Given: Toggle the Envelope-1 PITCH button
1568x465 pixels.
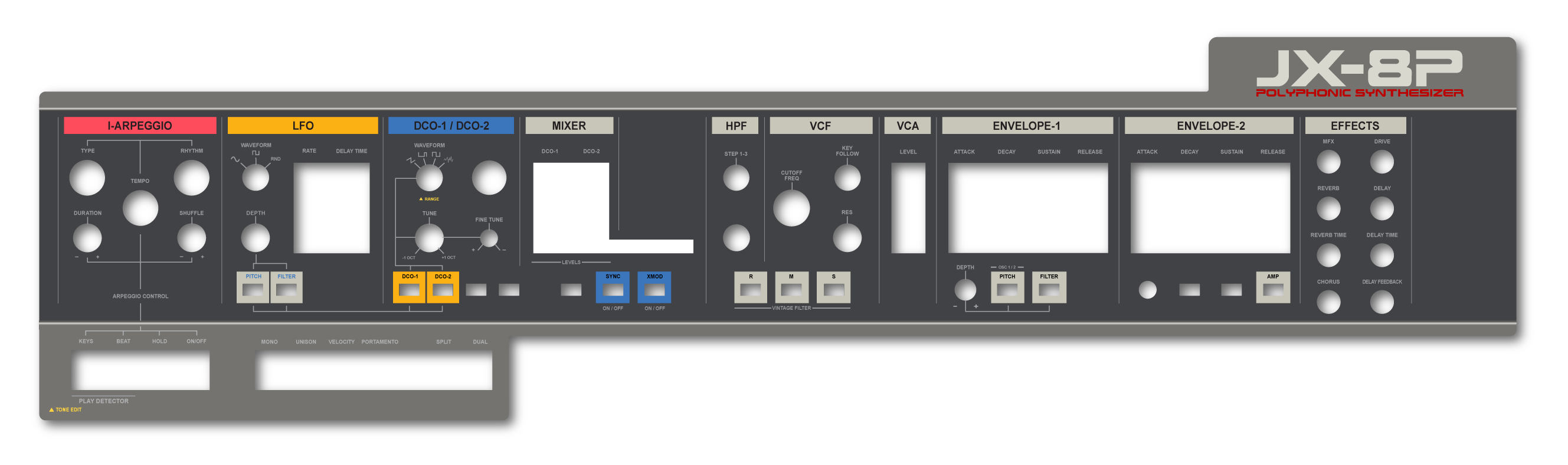Looking at the screenshot, I should pos(1007,287).
